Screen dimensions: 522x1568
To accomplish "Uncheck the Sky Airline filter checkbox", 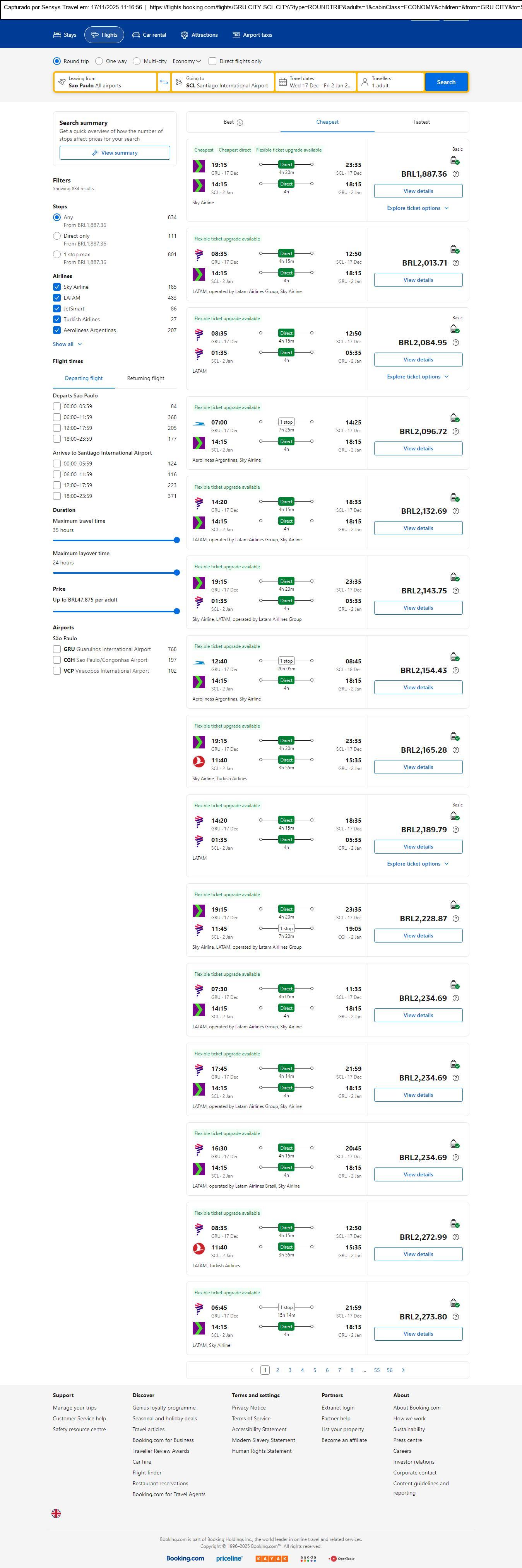I will pyautogui.click(x=56, y=287).
